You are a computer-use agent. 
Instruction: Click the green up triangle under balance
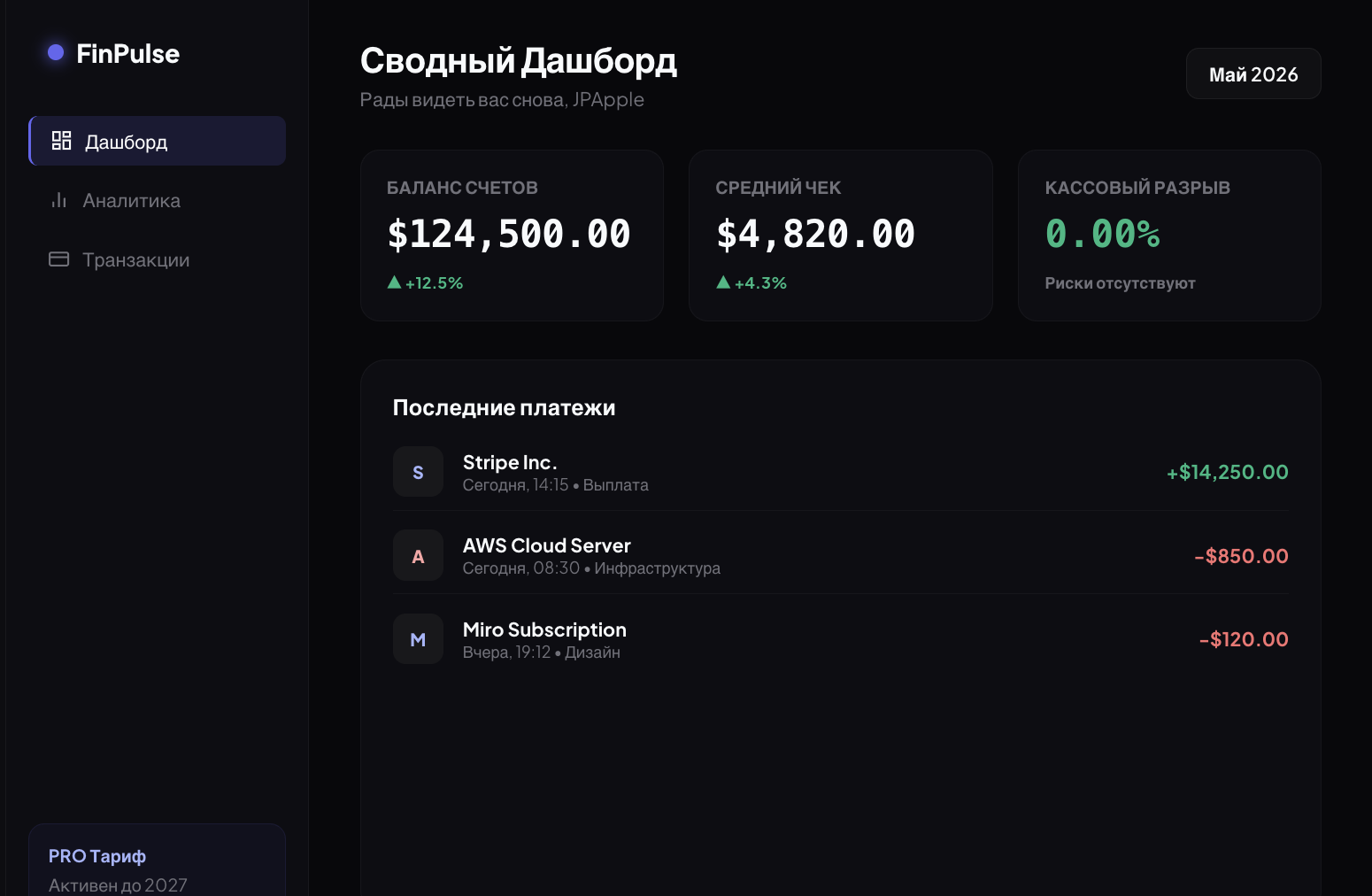click(x=395, y=282)
